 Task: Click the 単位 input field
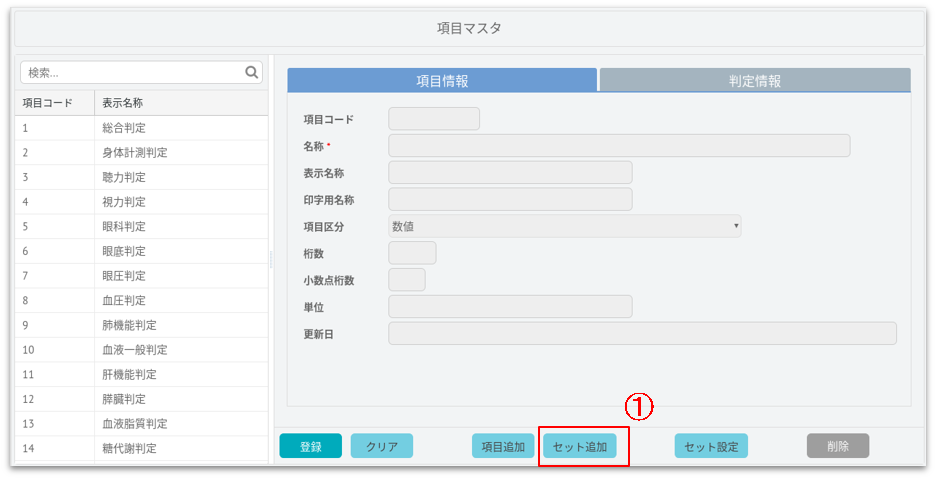pyautogui.click(x=510, y=307)
